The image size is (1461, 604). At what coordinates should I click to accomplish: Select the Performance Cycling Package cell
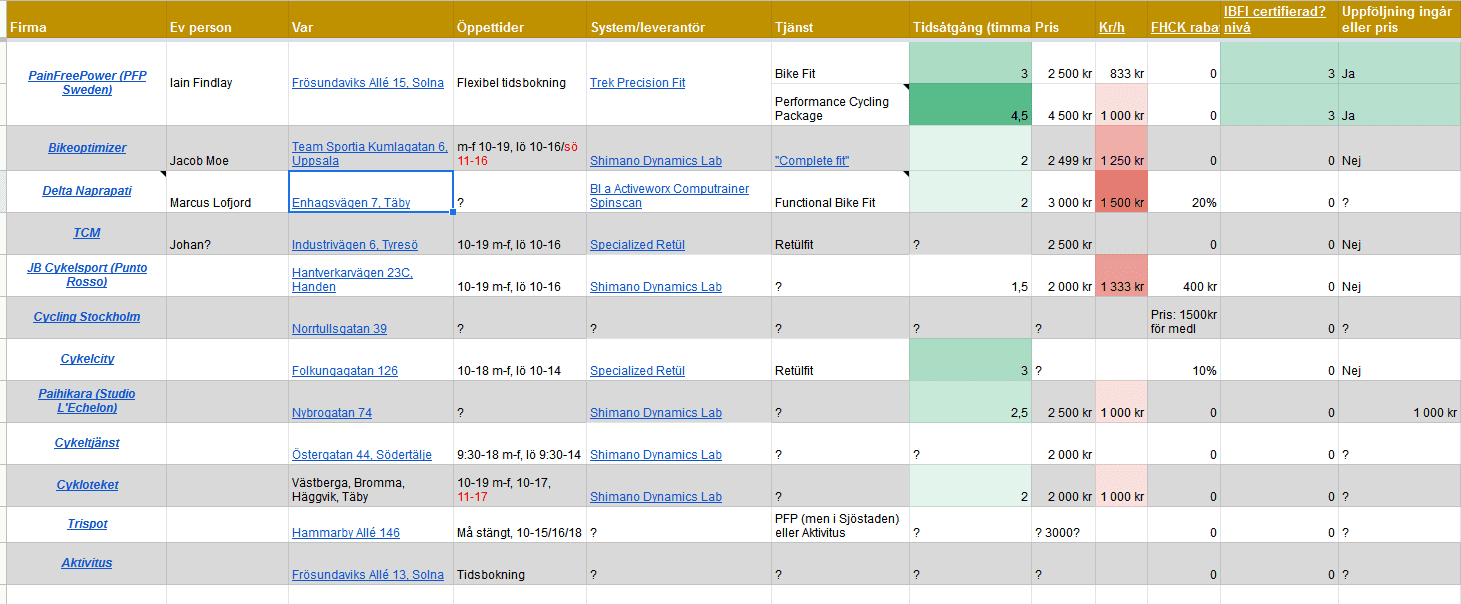[840, 104]
